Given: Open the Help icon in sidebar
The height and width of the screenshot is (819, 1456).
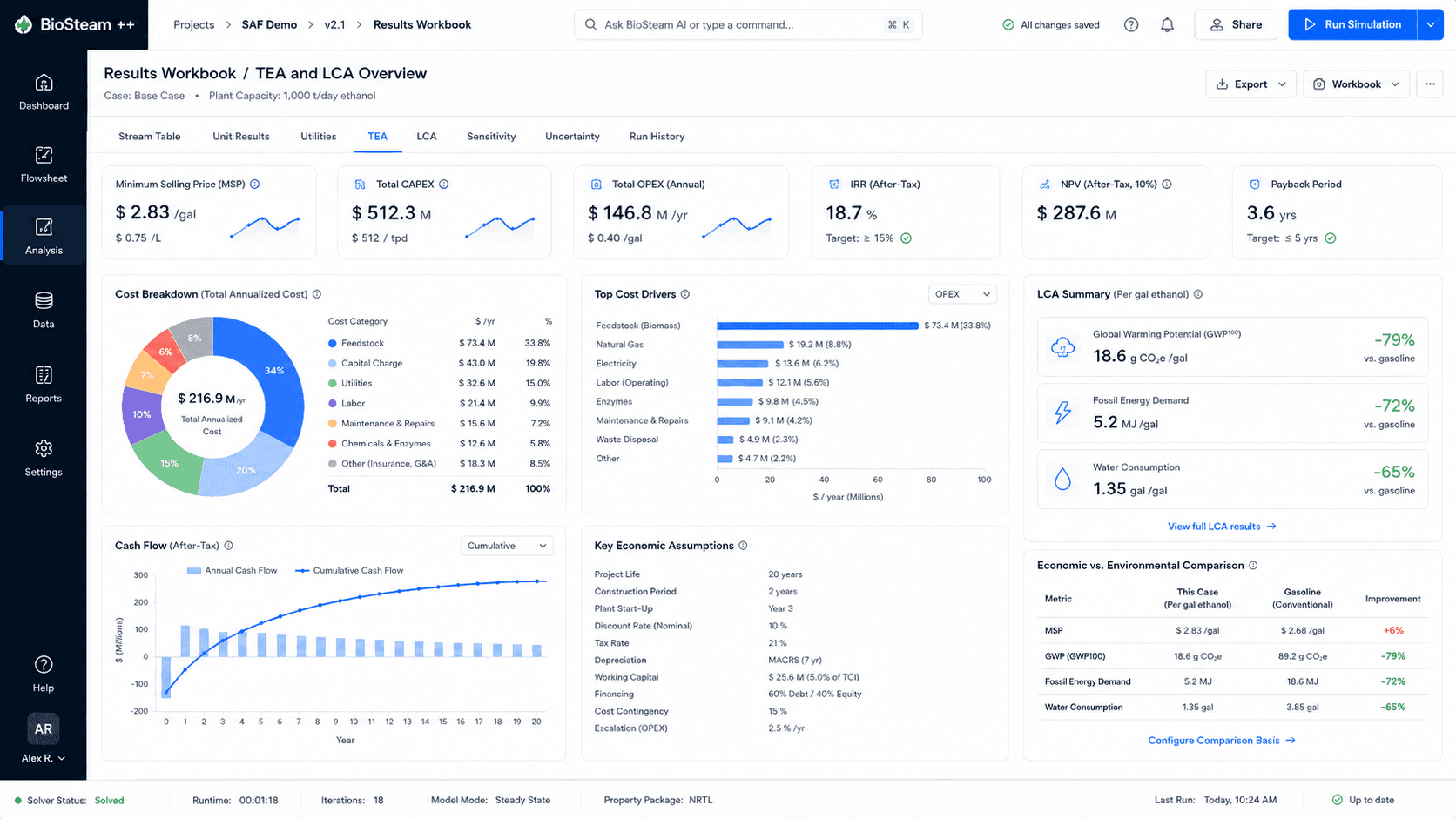Looking at the screenshot, I should coord(44,664).
